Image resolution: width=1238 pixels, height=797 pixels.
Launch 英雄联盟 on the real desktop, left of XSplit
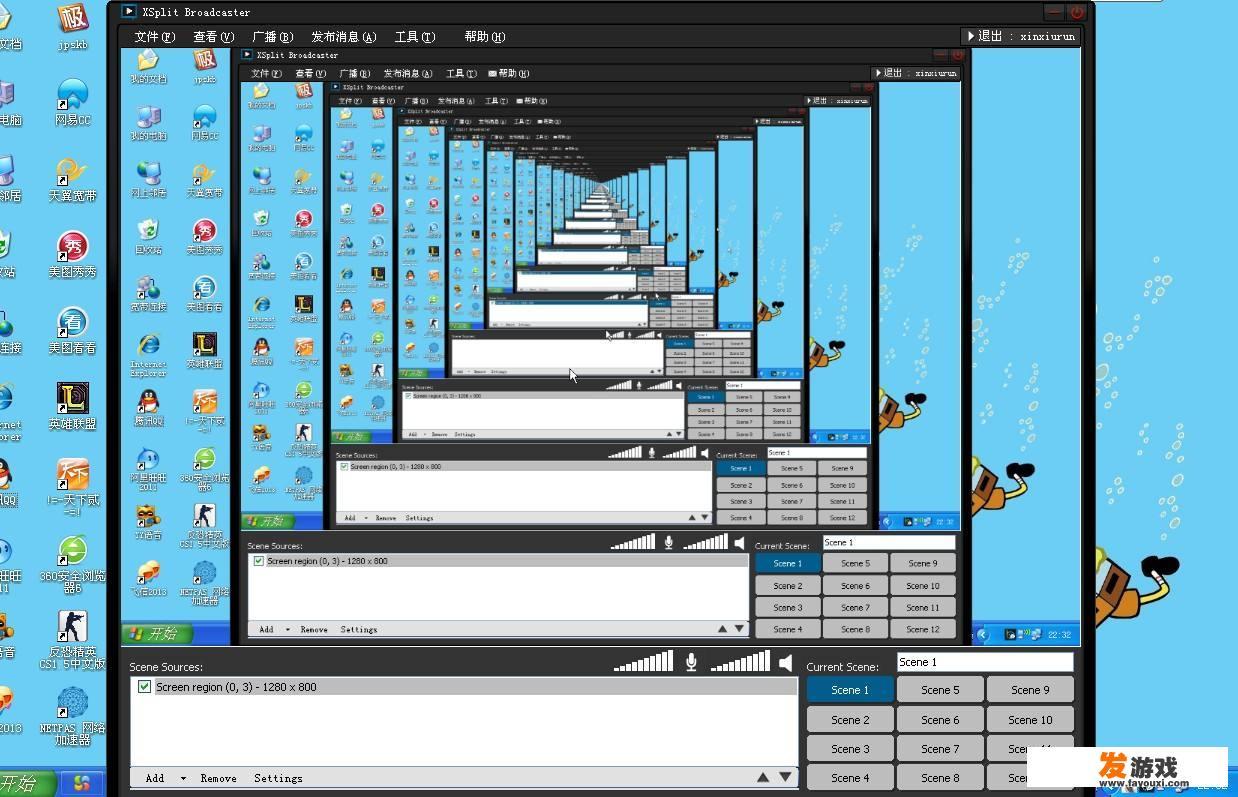pyautogui.click(x=72, y=405)
